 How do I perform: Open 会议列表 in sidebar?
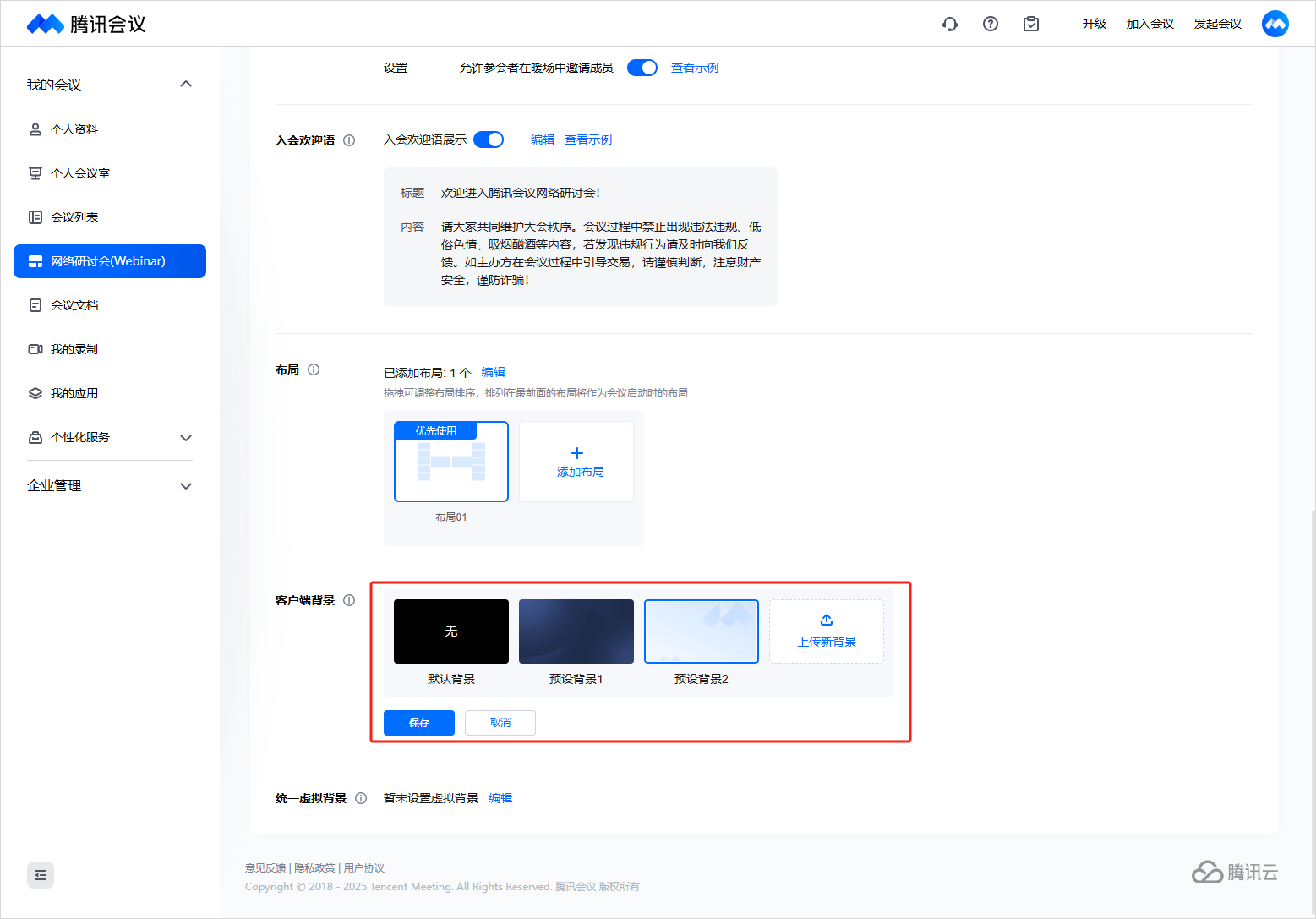click(110, 217)
